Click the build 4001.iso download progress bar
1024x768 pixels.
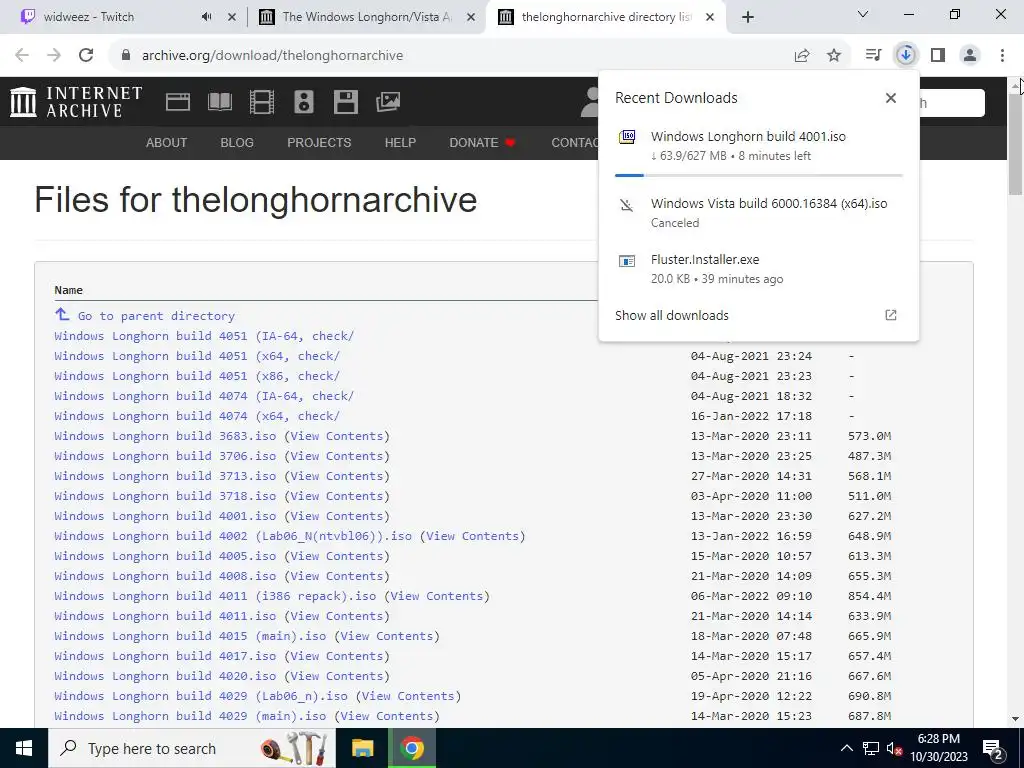tap(759, 175)
